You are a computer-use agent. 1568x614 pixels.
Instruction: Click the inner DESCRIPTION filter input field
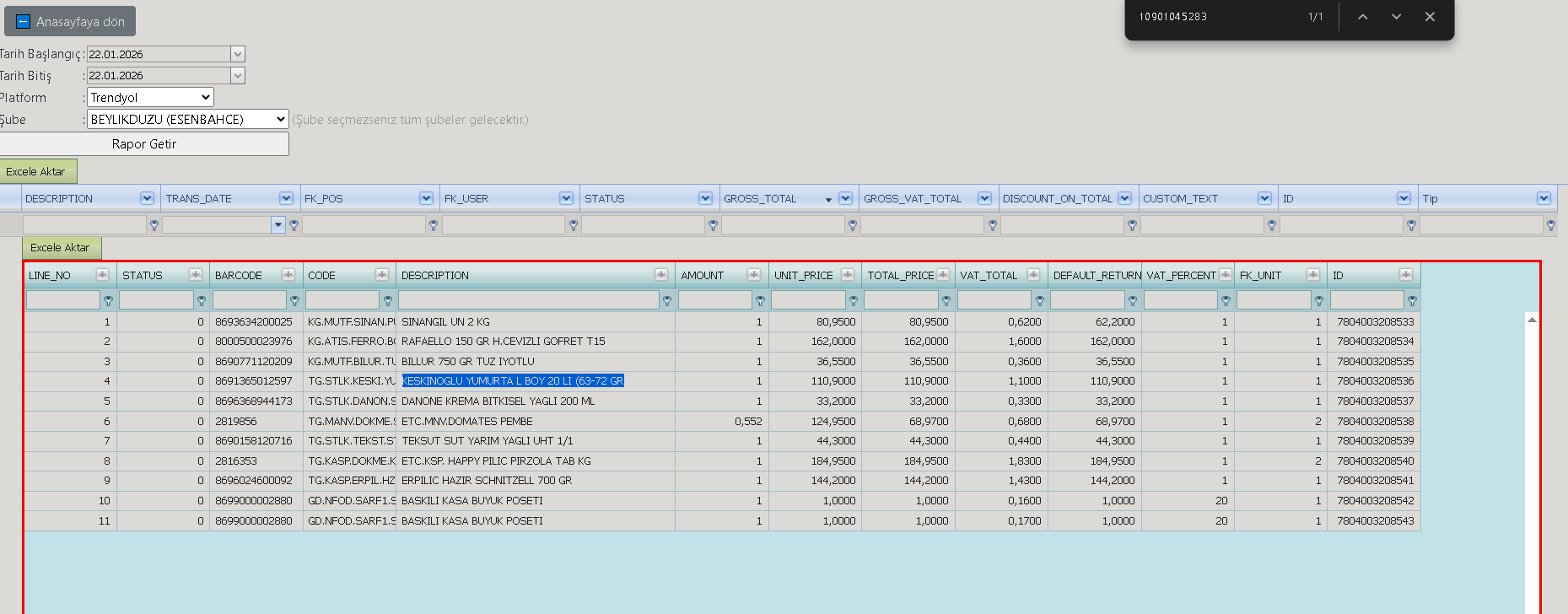coord(528,299)
